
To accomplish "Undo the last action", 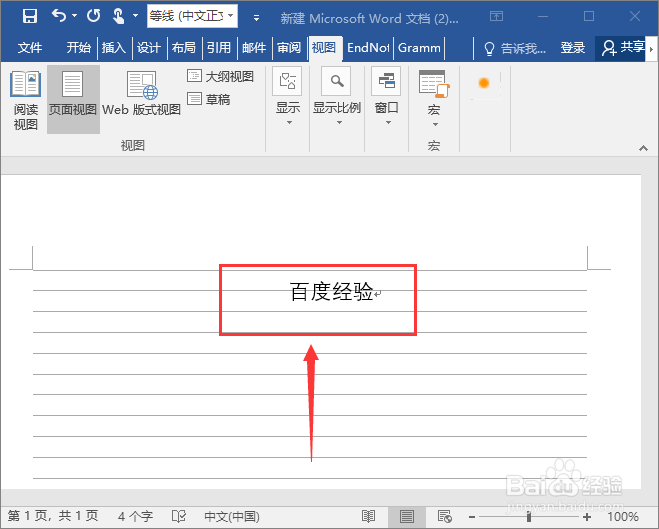I will 59,16.
